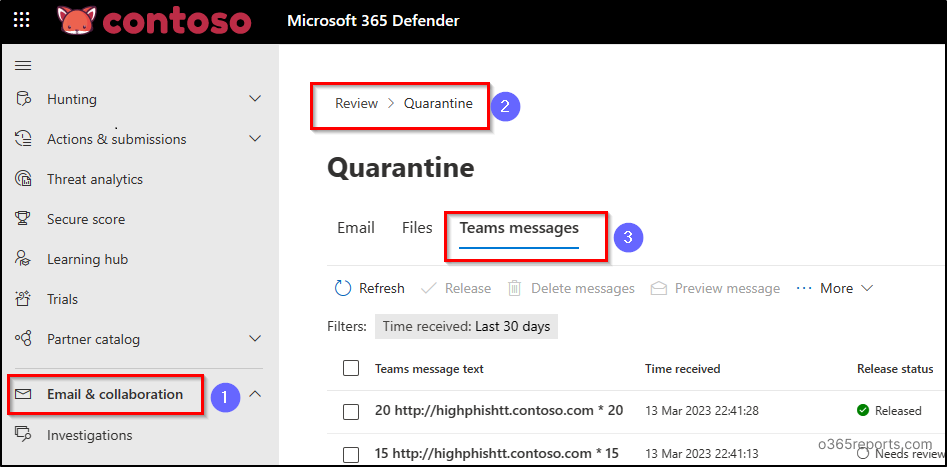947x467 pixels.
Task: Collapse Email & collaboration chevron
Action: (255, 394)
